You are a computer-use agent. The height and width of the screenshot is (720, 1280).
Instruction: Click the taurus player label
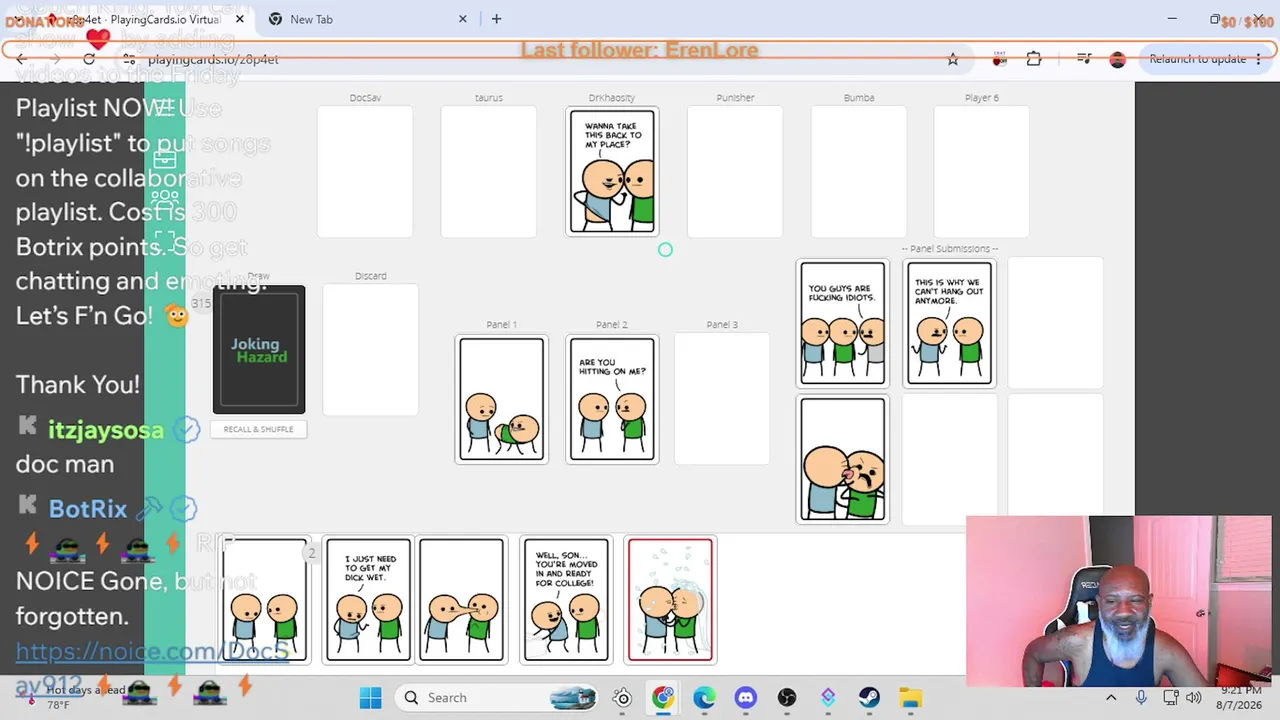click(489, 98)
